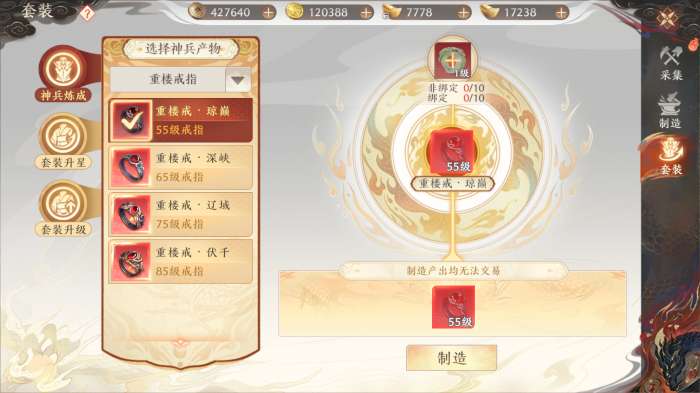Open the help question mark icon

(87, 13)
